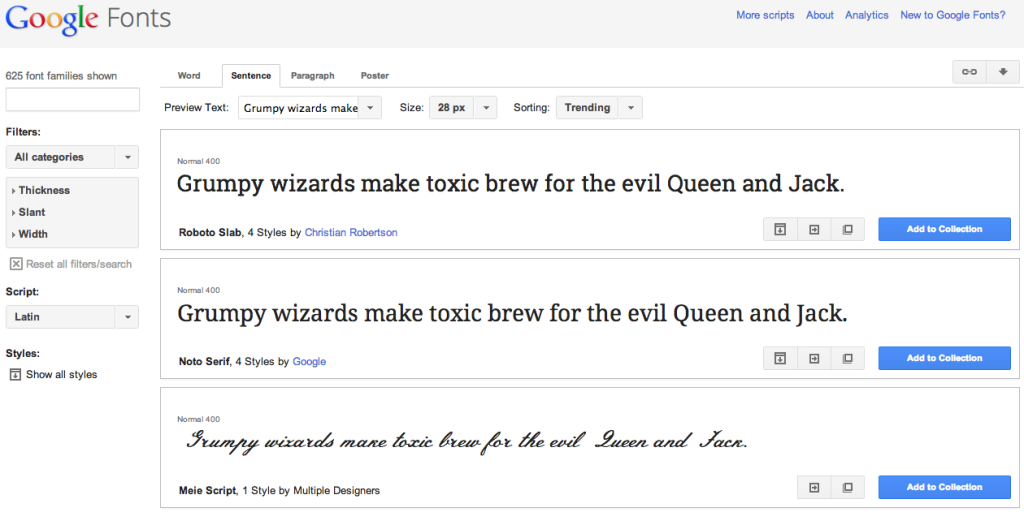Click the link icon button at top right
Screen dimensions: 1024x512
click(x=970, y=72)
